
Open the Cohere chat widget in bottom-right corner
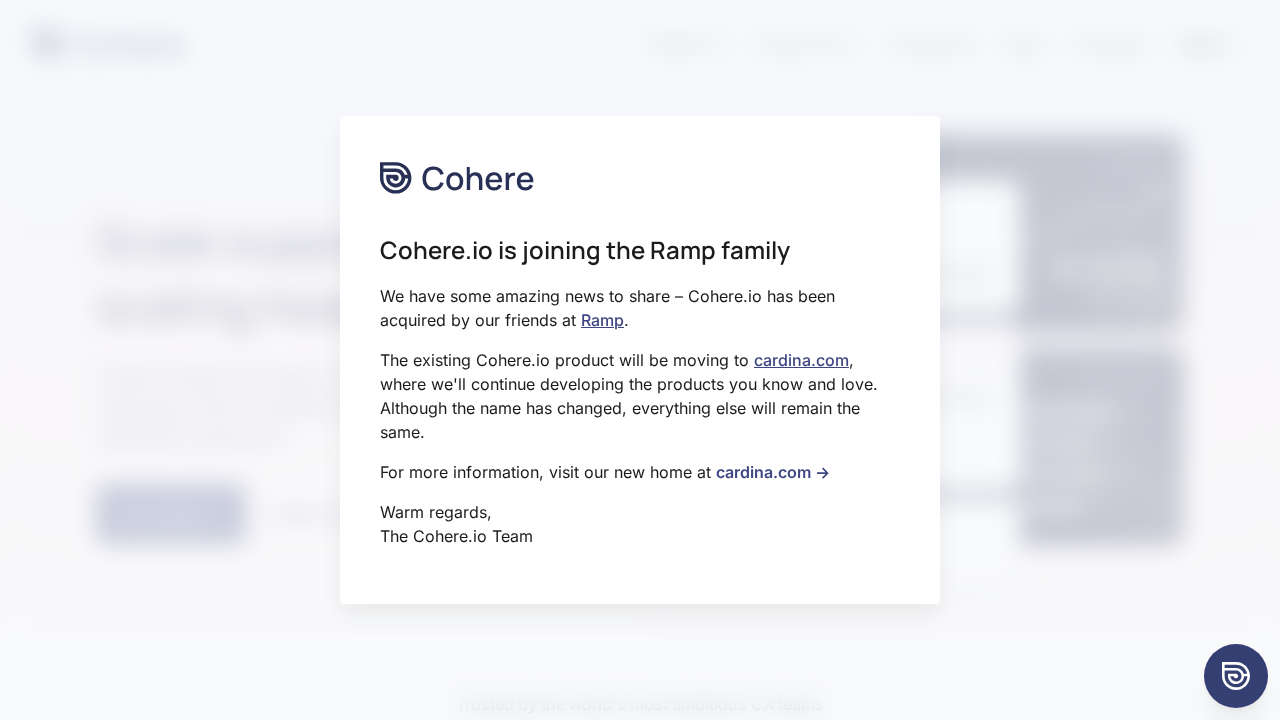point(1236,676)
